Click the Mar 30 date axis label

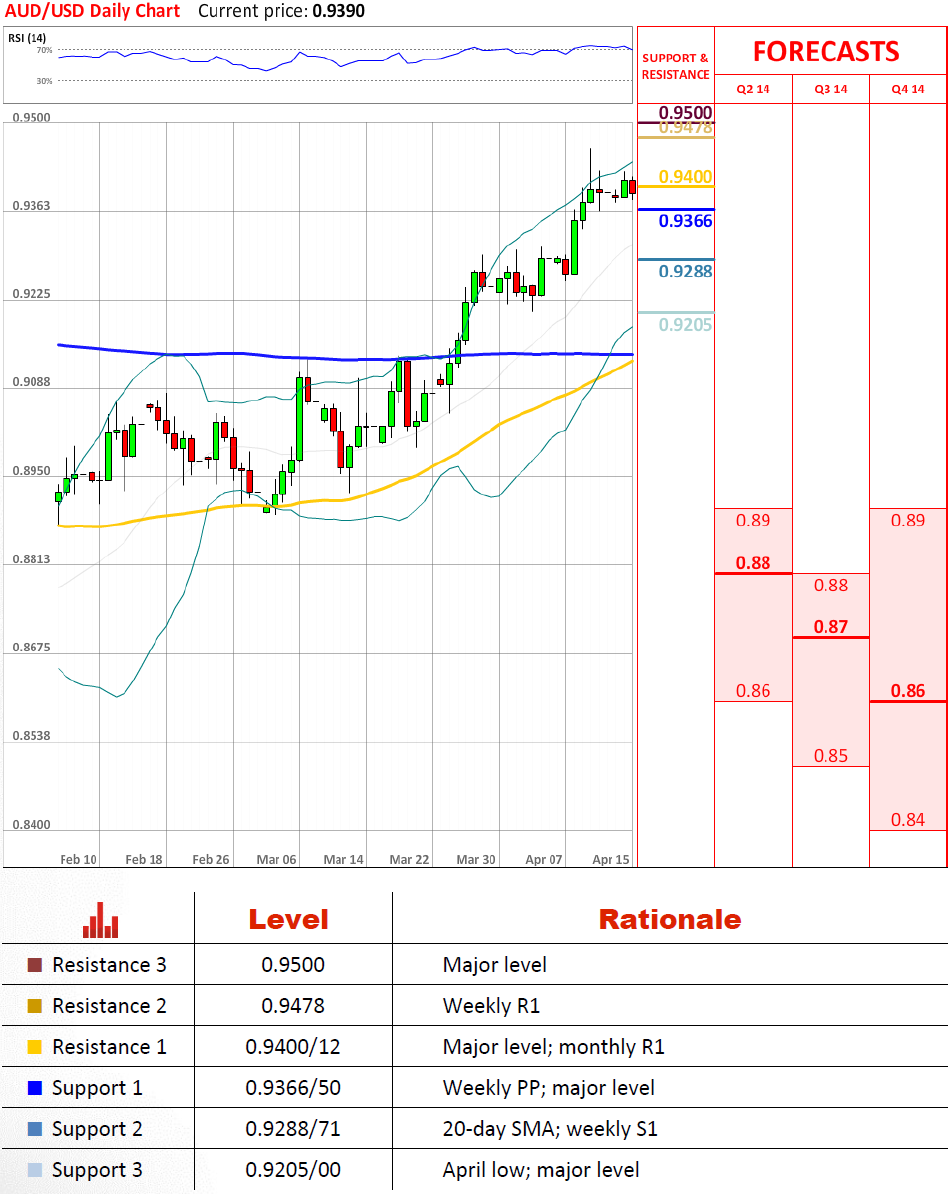tap(475, 860)
